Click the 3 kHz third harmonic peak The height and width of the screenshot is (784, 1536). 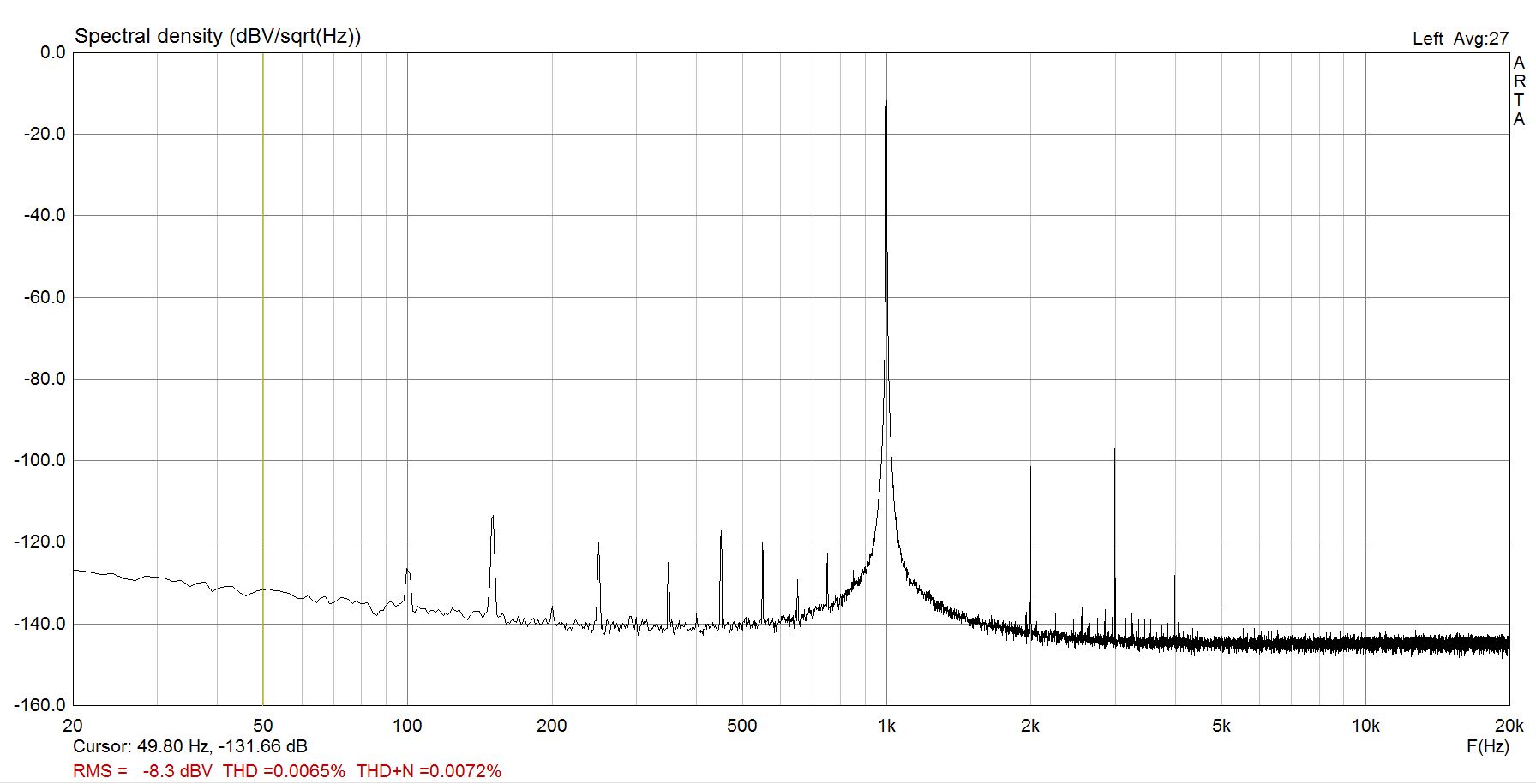[1114, 451]
